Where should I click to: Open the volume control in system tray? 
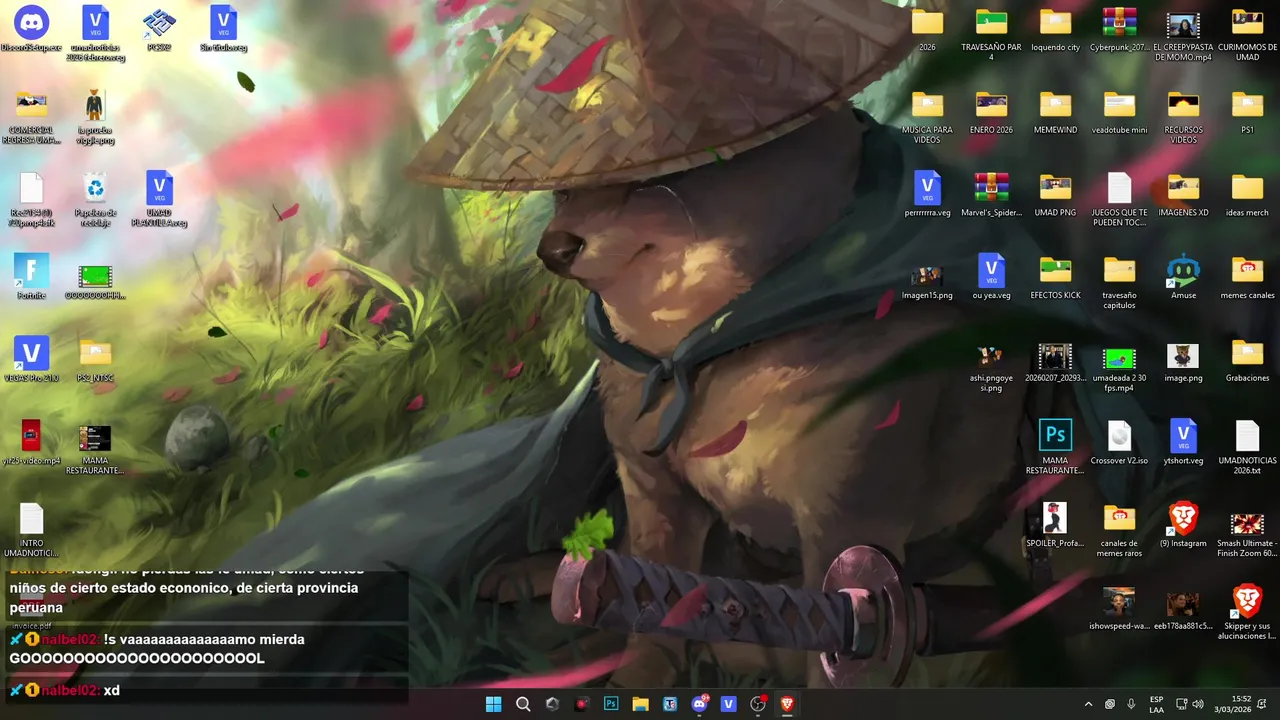[1198, 704]
